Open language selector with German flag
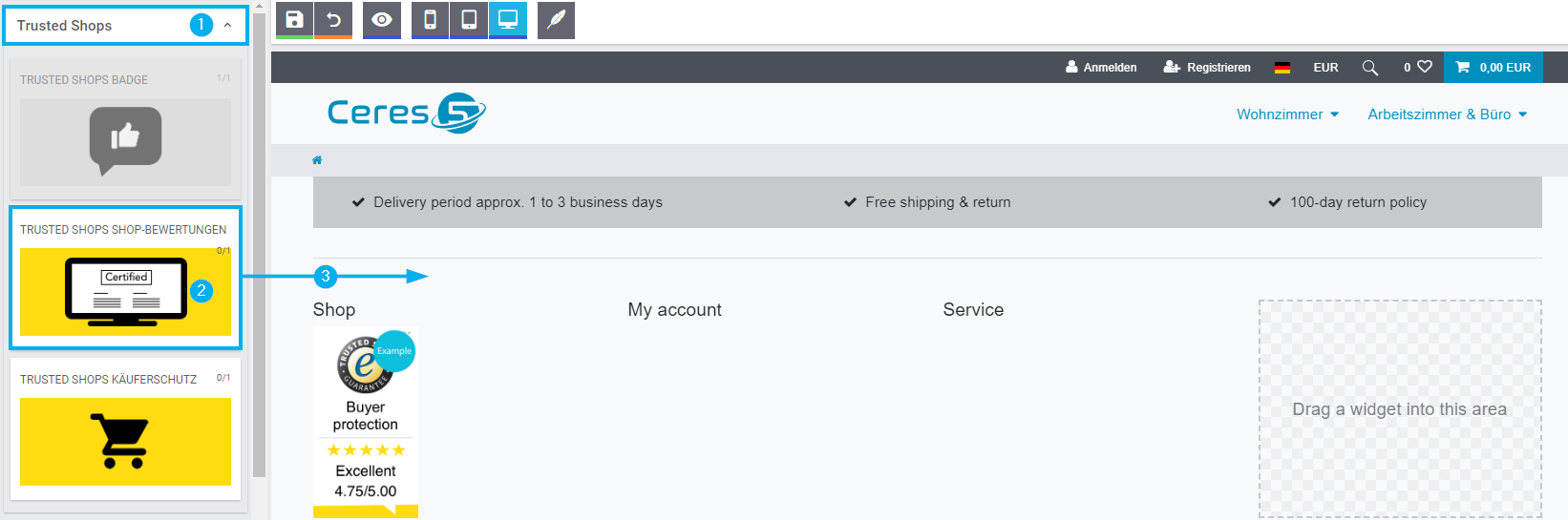The height and width of the screenshot is (520, 1568). coord(1282,68)
